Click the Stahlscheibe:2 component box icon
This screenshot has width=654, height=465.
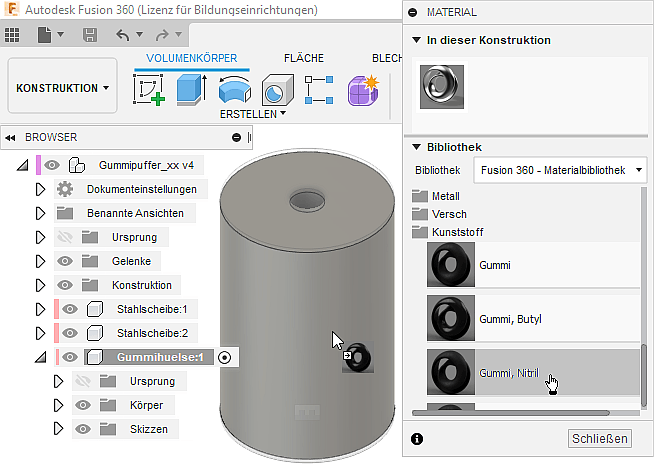pos(95,333)
